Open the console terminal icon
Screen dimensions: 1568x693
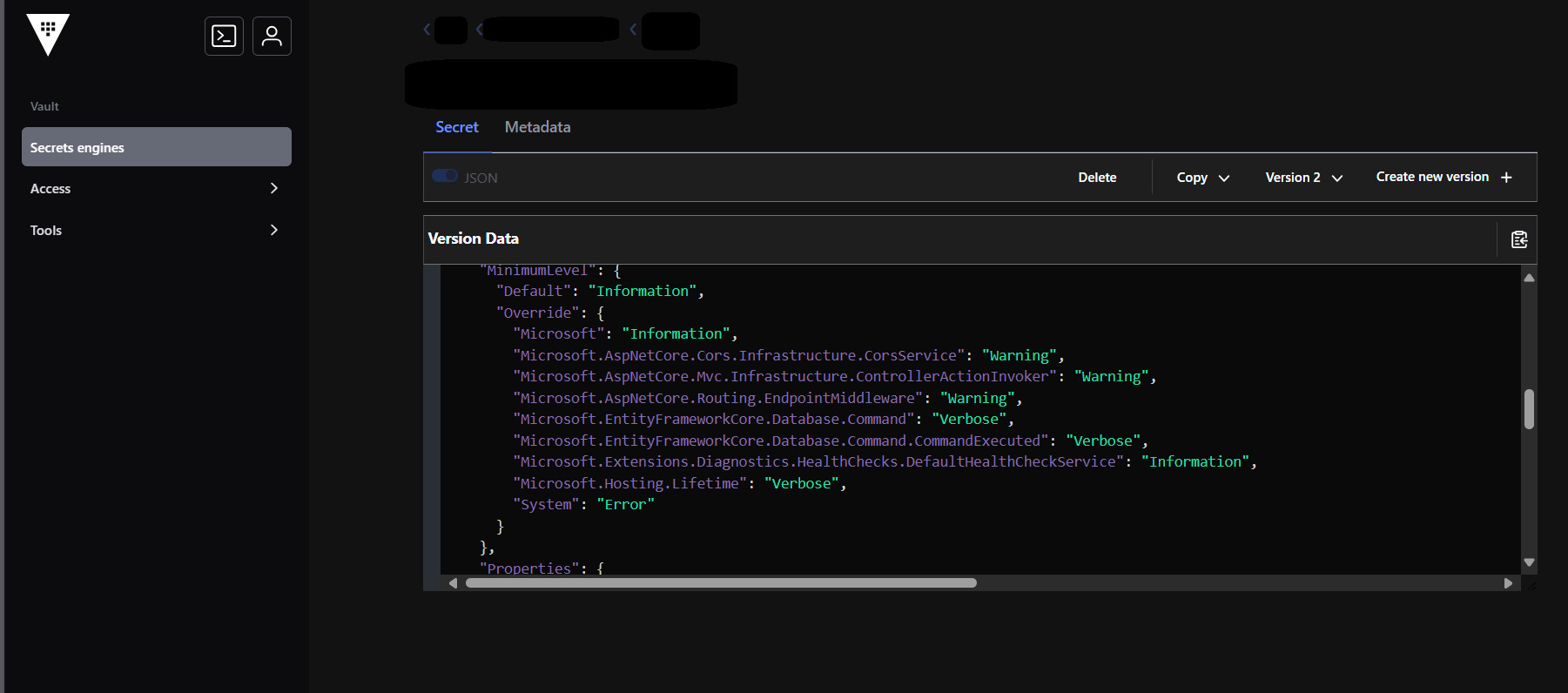[x=224, y=36]
